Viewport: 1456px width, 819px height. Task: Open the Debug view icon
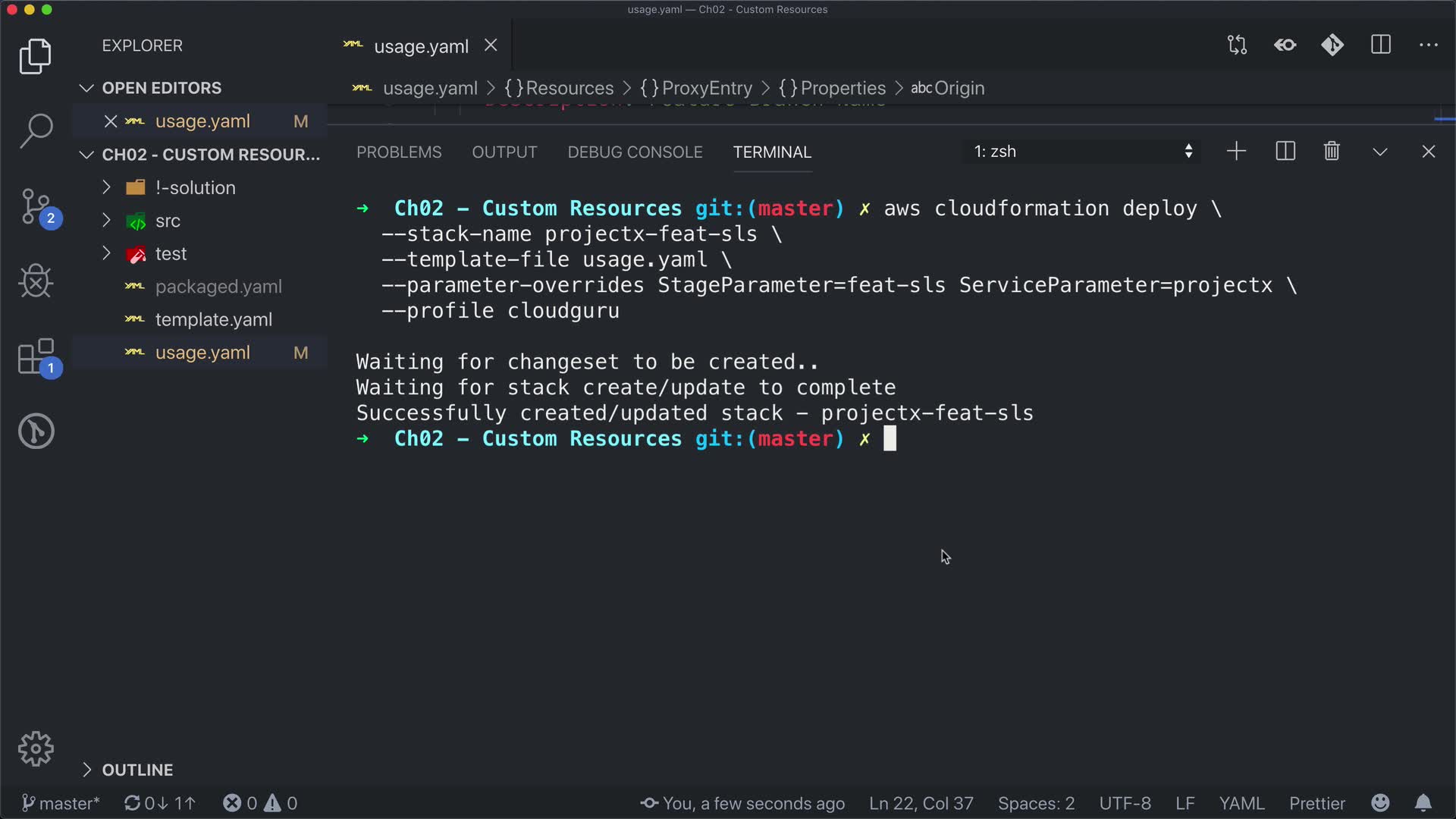(36, 281)
